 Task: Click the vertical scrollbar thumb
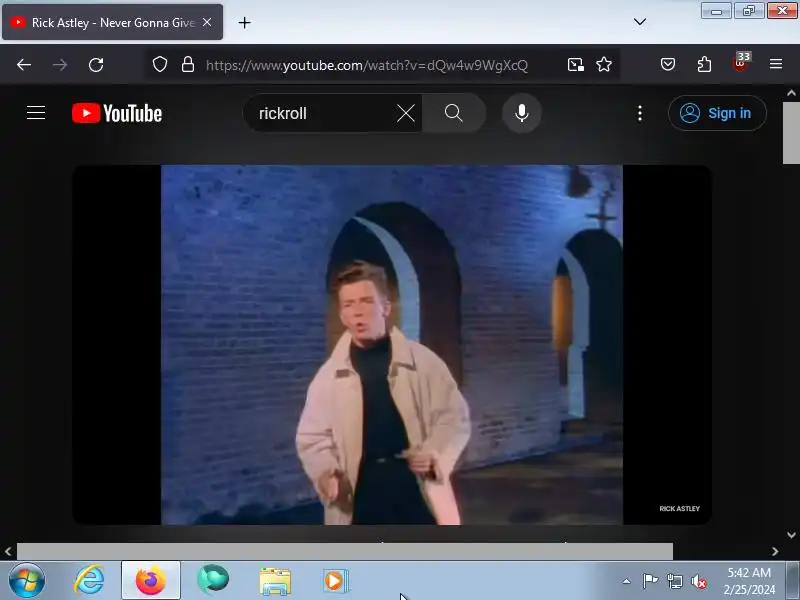point(791,133)
